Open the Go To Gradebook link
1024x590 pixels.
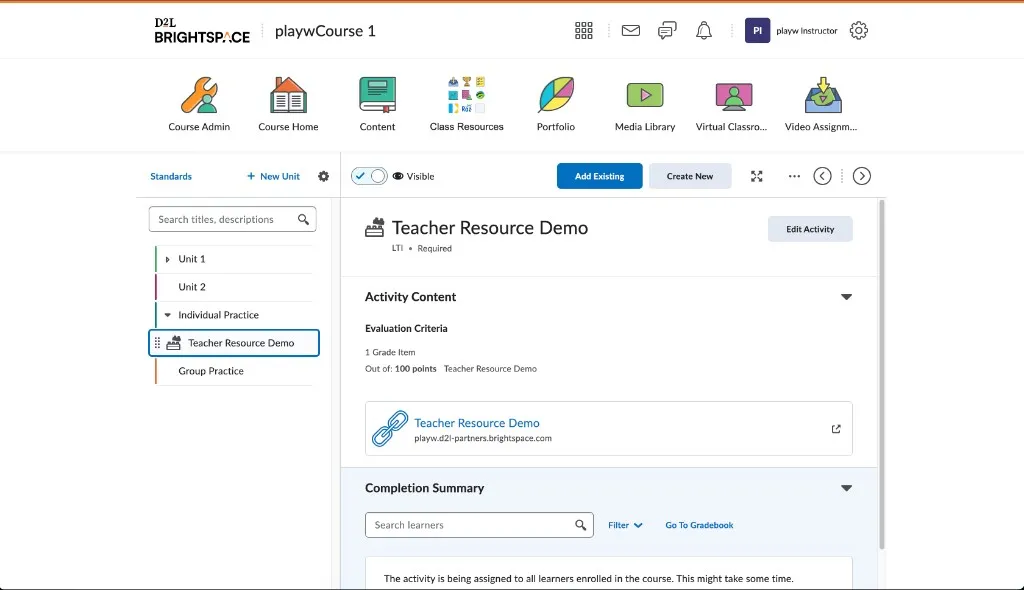[x=699, y=525]
